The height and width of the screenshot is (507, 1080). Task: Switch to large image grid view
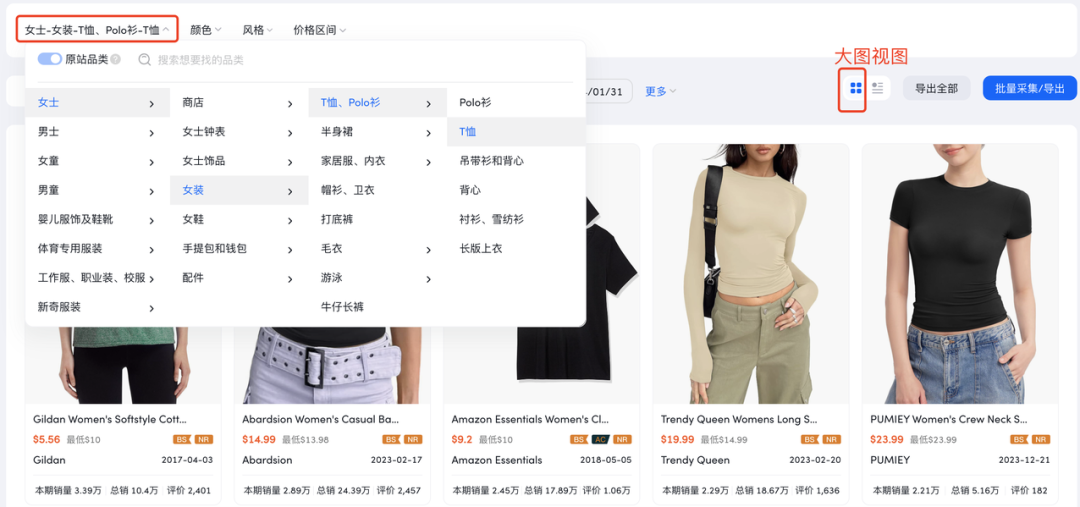coord(856,88)
